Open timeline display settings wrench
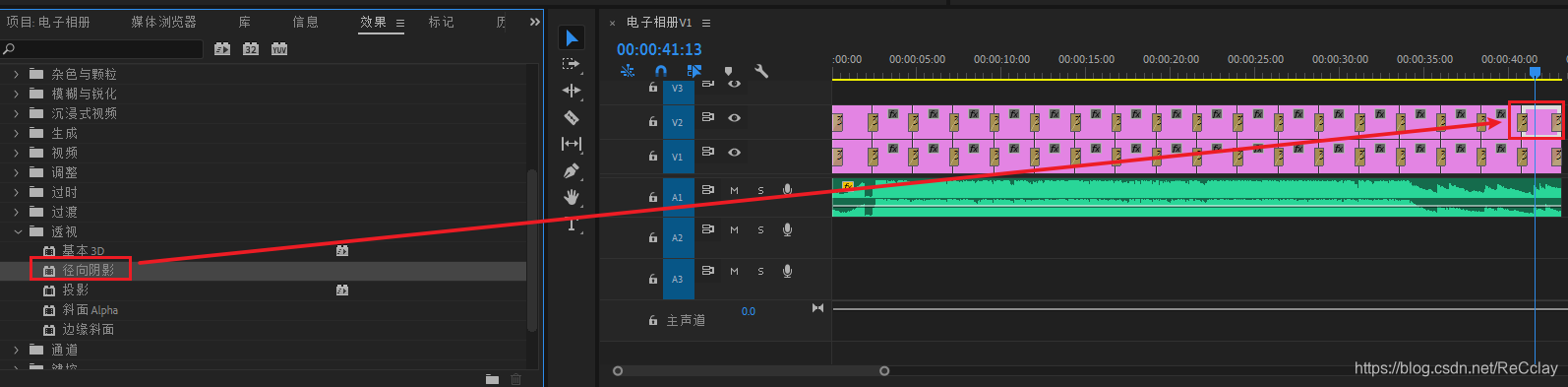Screen dimensions: 1568x387 [760, 71]
